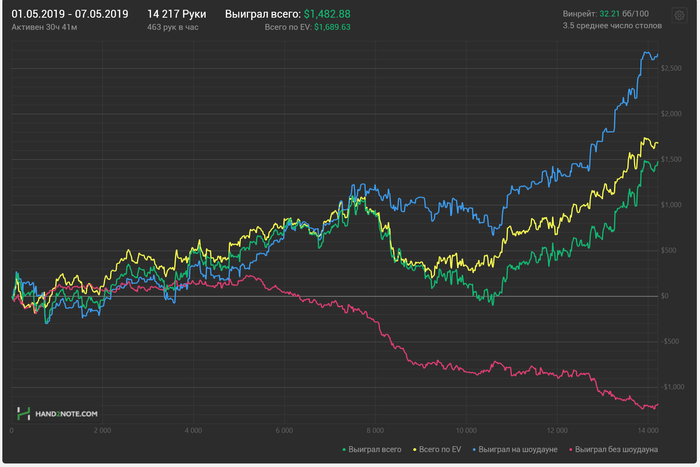The width and height of the screenshot is (700, 467).
Task: Click the 8 000 x-axis label
Action: pos(375,431)
